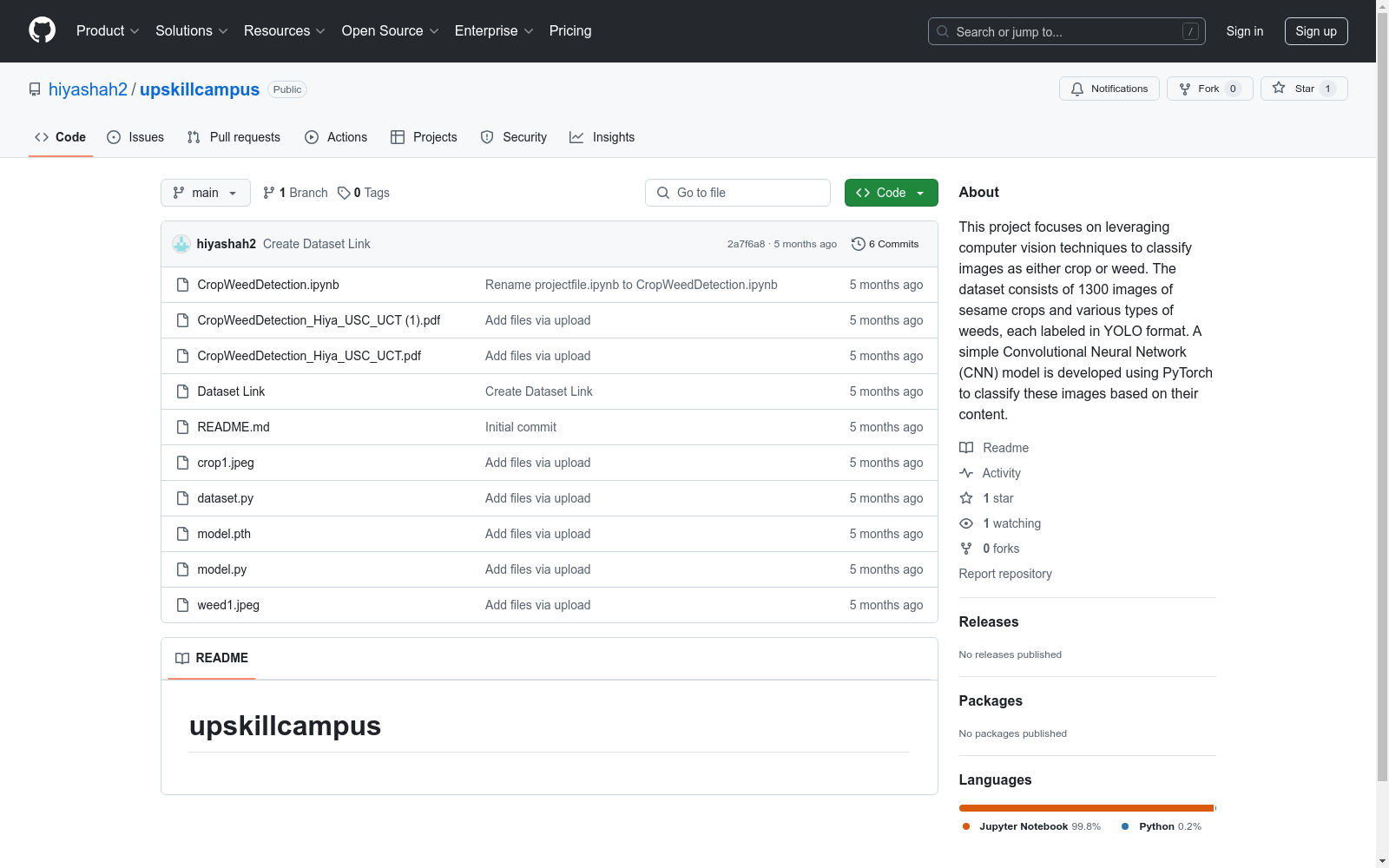Click Python 0.2% language entry
Screen dimensions: 1389x868
tap(1162, 826)
